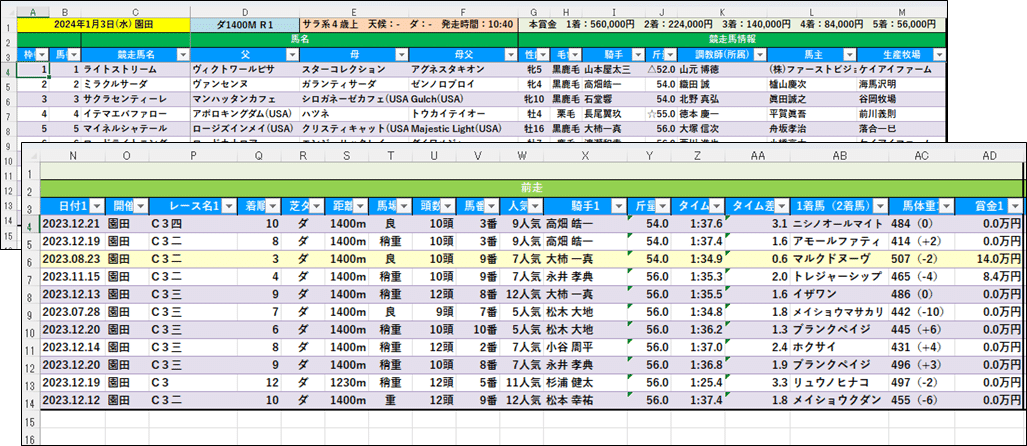This screenshot has width=1027, height=446.
Task: Select the トウカイテイオー cell
Action: pyautogui.click(x=463, y=113)
